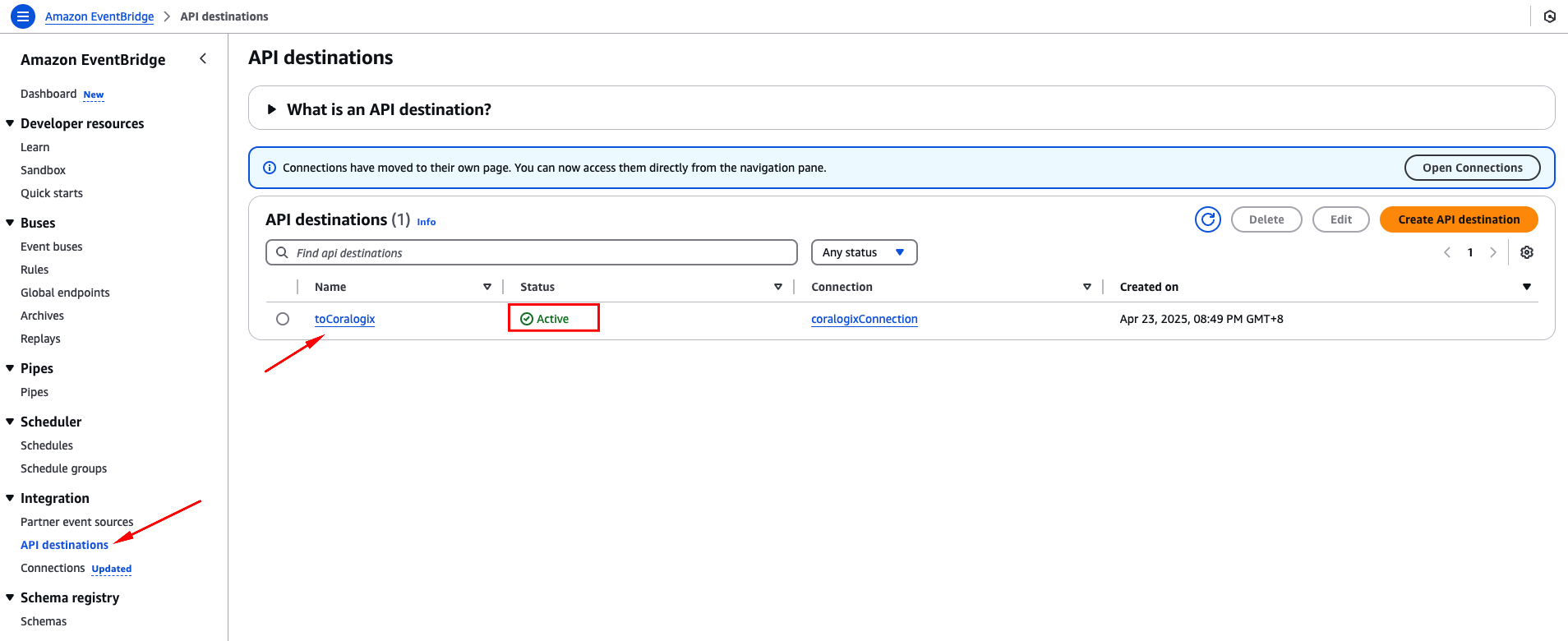Collapse the Developer resources section
The image size is (1568, 641).
[x=10, y=123]
